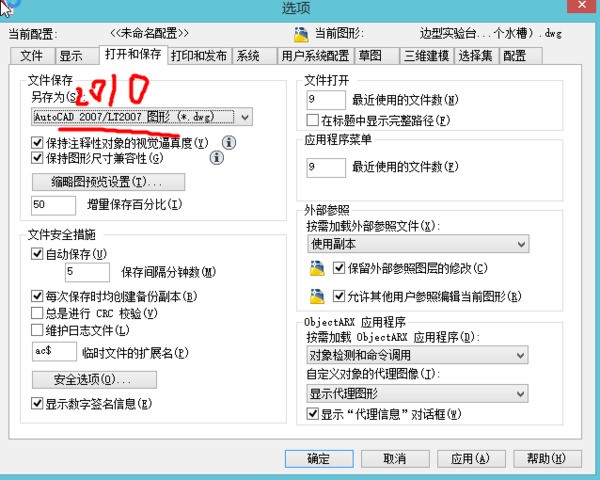Click info icon beside 保持图形尺寸兼容性
This screenshot has height=480, width=600.
216,158
